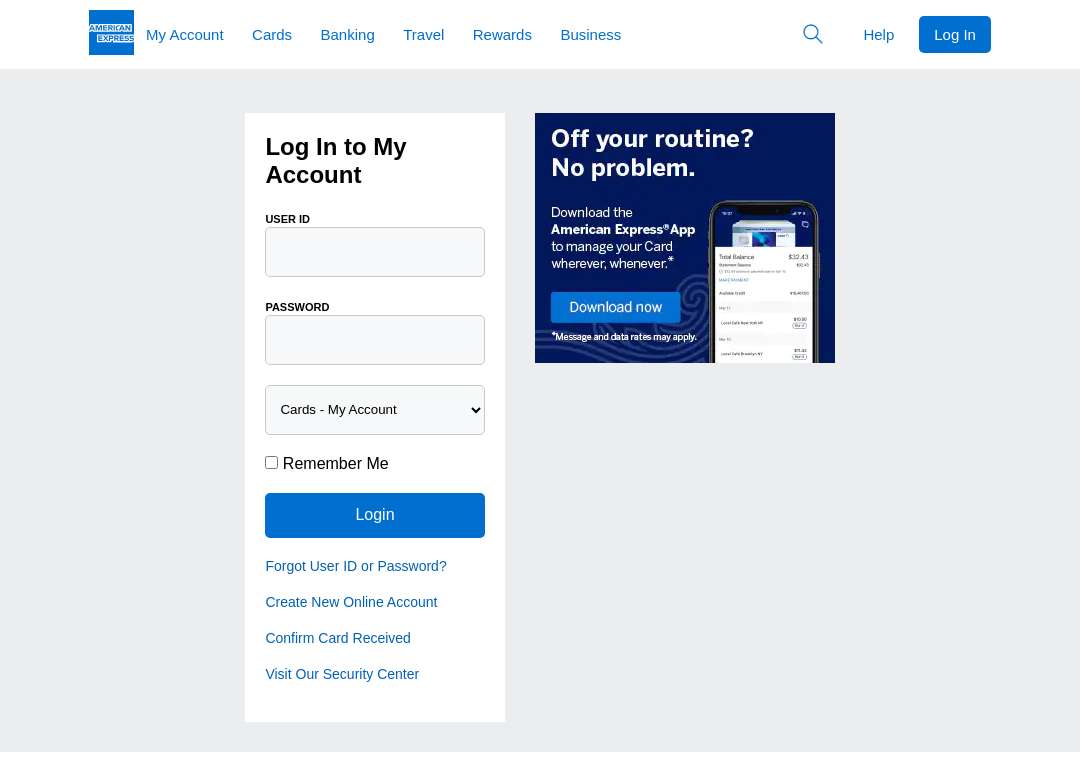
Task: Expand the Cards - My Account dropdown
Action: [x=375, y=410]
